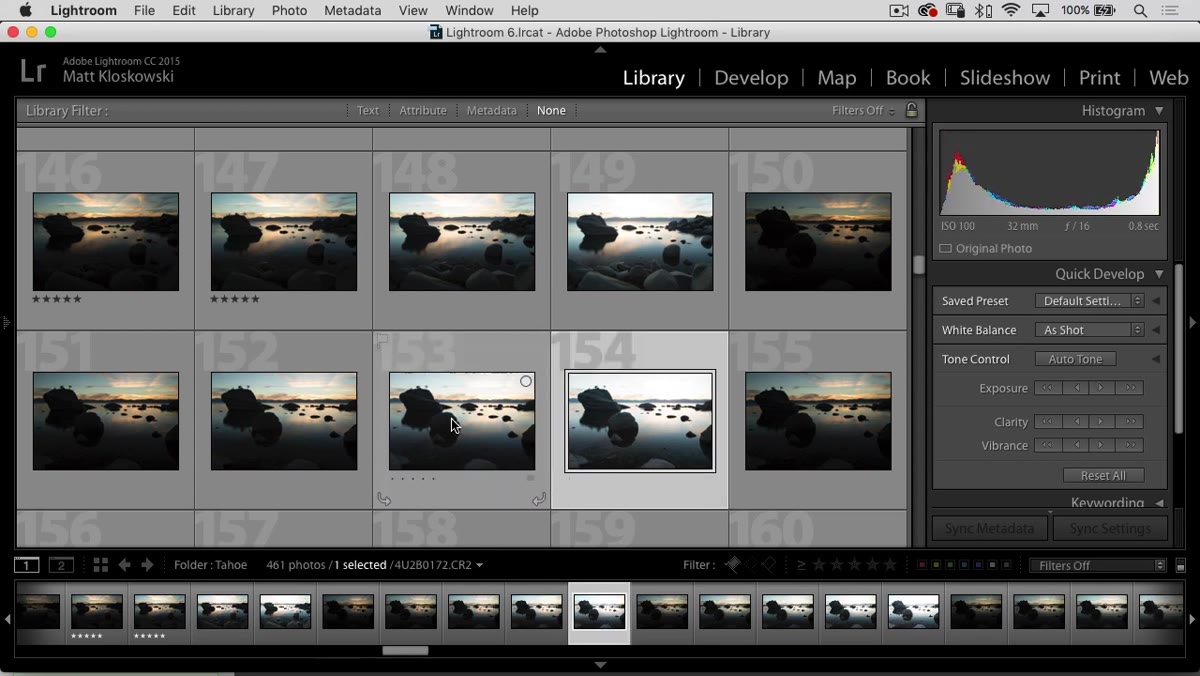Enable the Original Photo checkbox
Image resolution: width=1200 pixels, height=676 pixels.
(x=946, y=248)
